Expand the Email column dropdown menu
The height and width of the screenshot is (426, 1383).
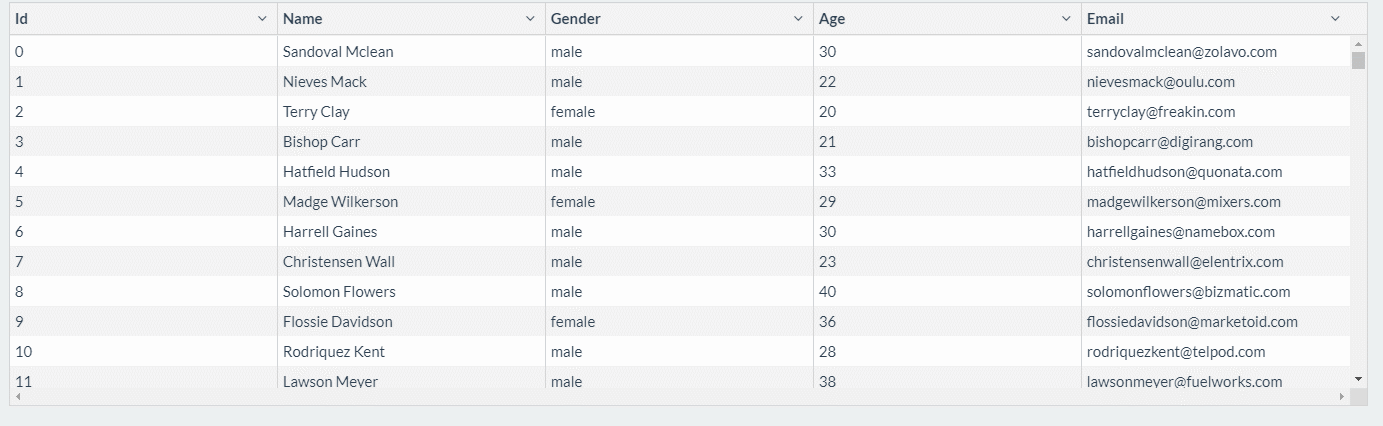[1335, 19]
